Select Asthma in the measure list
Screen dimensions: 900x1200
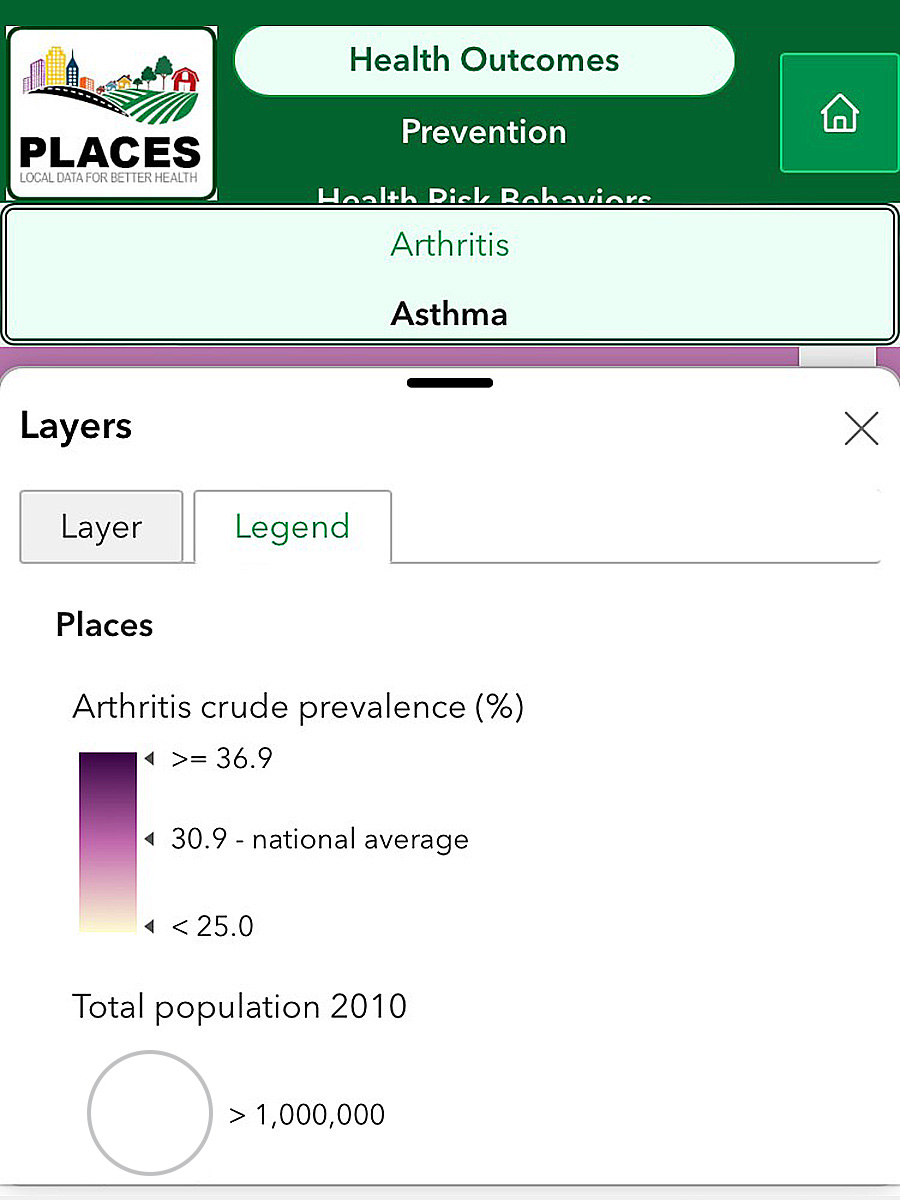click(450, 314)
